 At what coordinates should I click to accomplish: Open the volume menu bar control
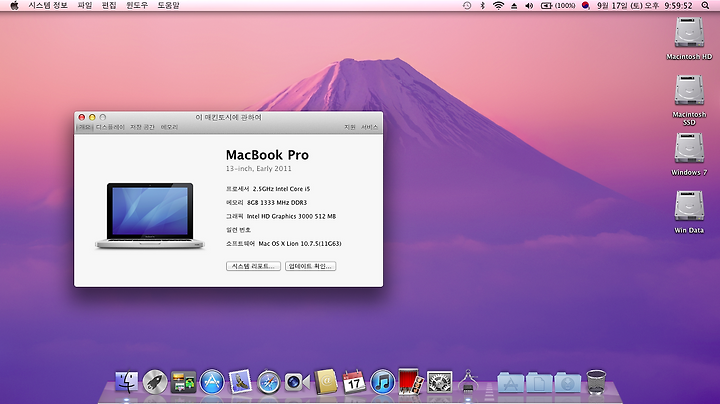click(x=529, y=6)
